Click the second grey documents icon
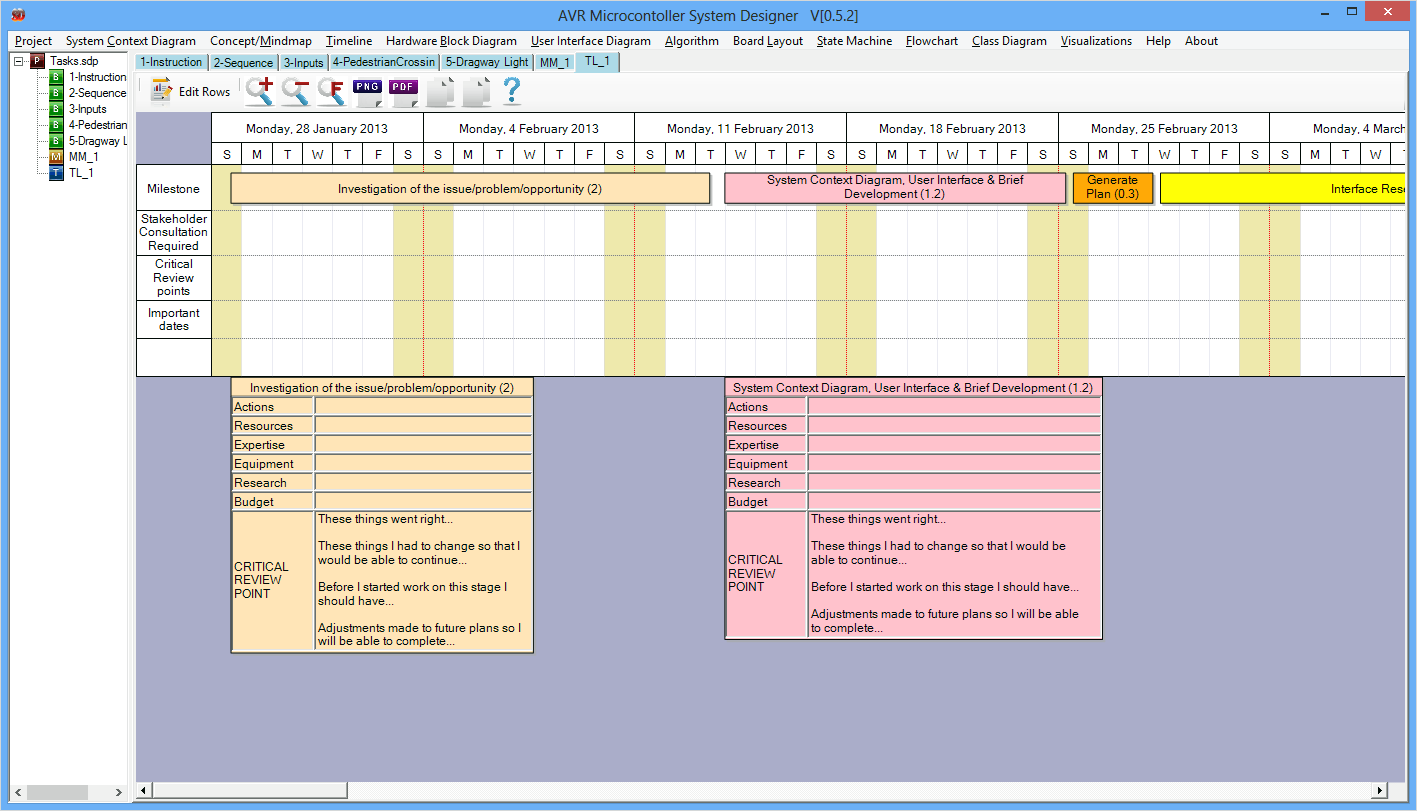This screenshot has height=811, width=1417. [x=476, y=91]
